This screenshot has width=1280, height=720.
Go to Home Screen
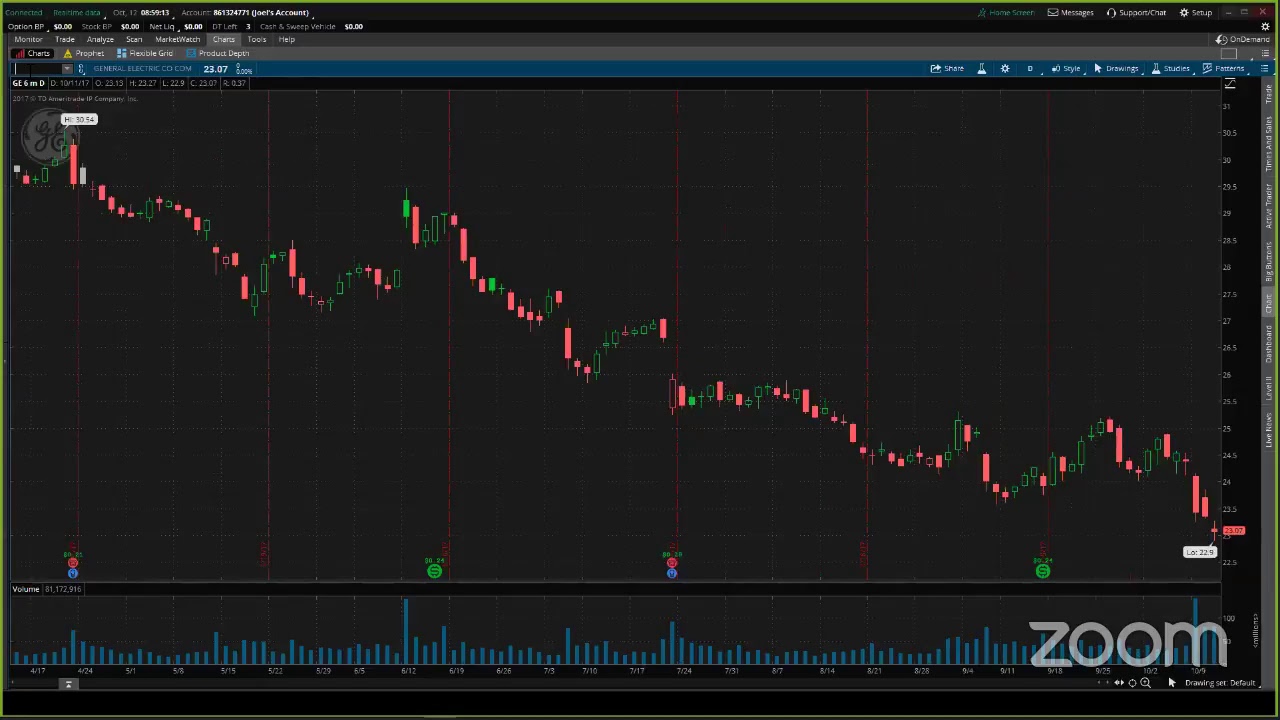tap(1006, 12)
